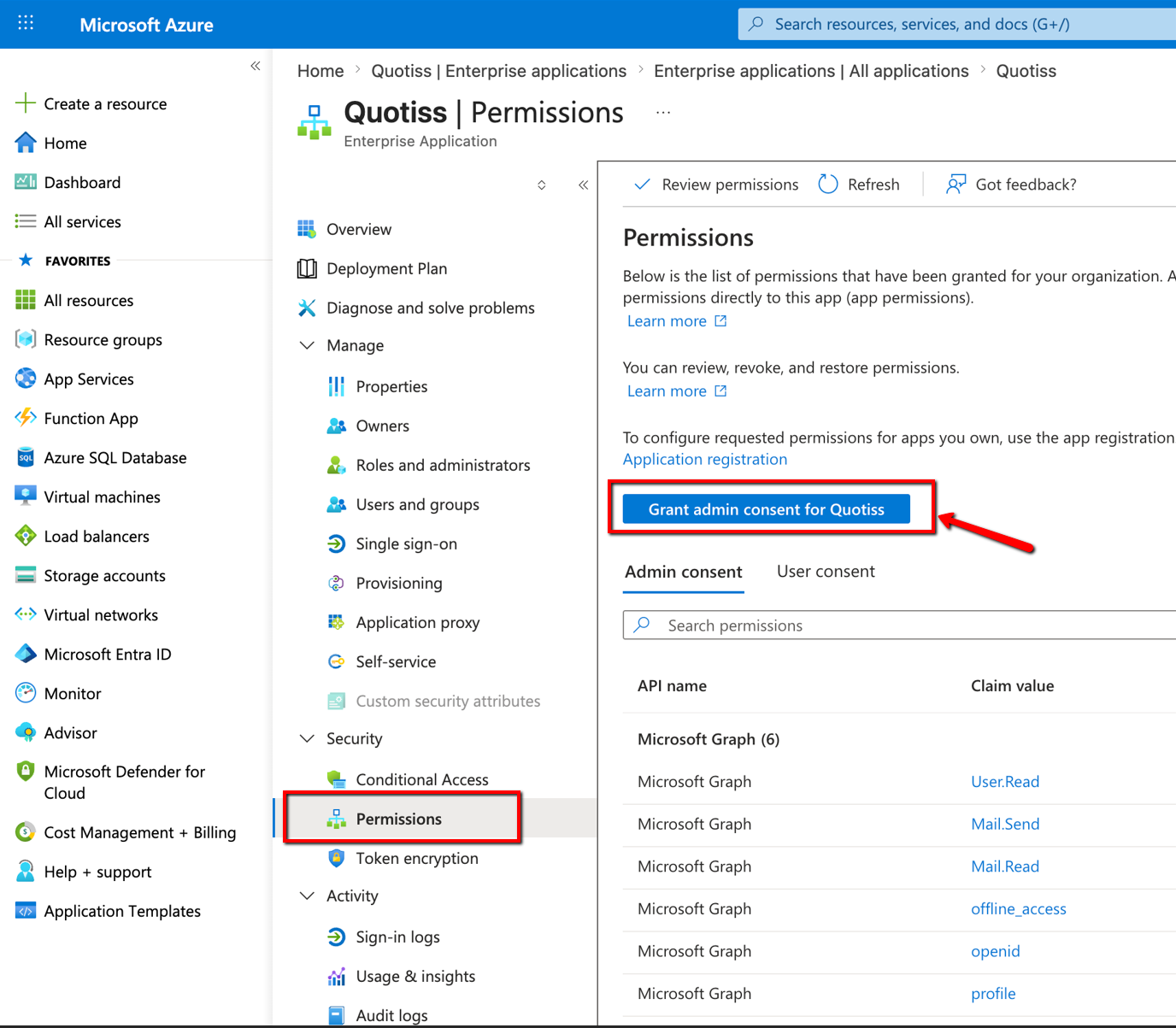Collapse the Activity section chevron
The width and height of the screenshot is (1176, 1028).
[x=307, y=896]
